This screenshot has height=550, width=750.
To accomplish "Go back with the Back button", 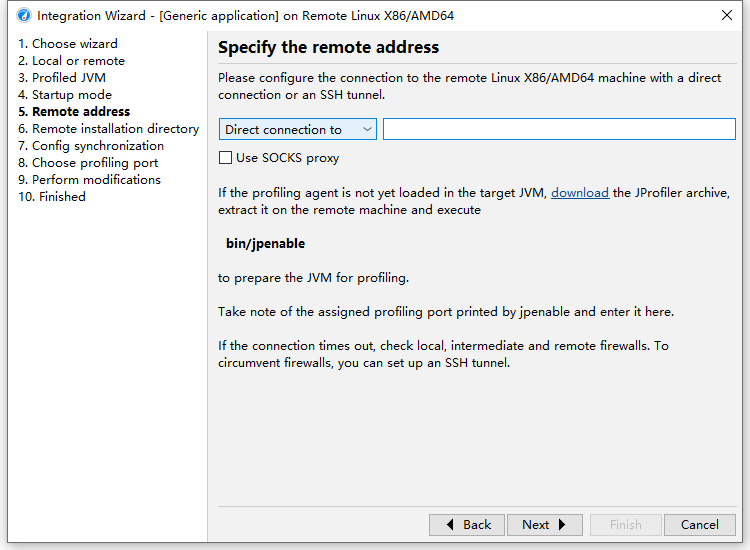I will pyautogui.click(x=466, y=525).
